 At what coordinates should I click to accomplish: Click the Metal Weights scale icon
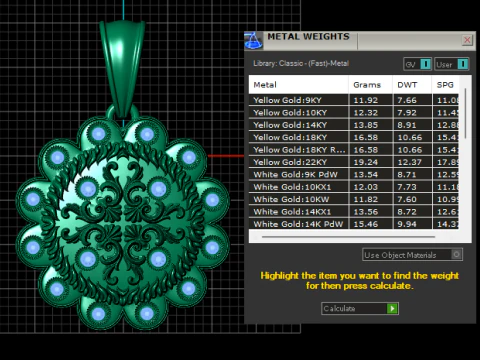point(253,41)
